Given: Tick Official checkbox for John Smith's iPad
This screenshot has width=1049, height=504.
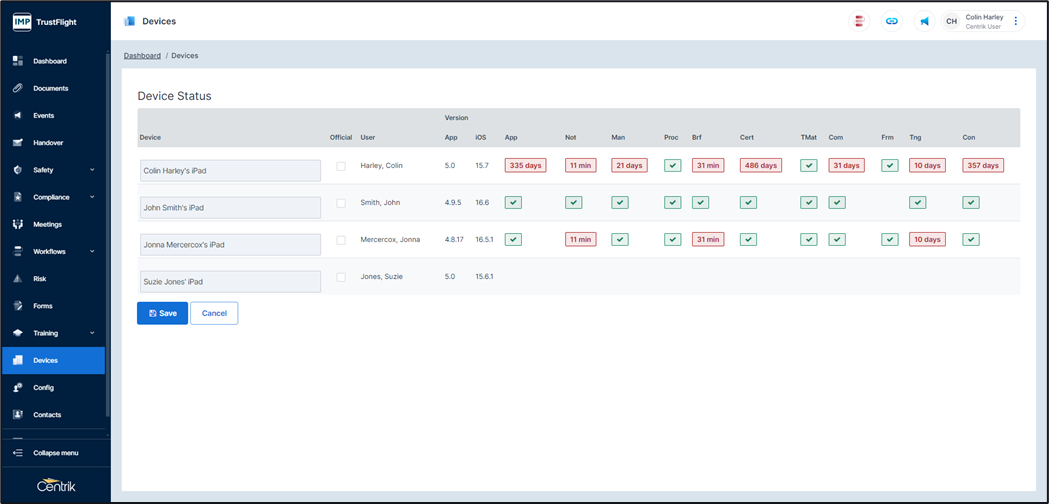Looking at the screenshot, I should click(341, 203).
